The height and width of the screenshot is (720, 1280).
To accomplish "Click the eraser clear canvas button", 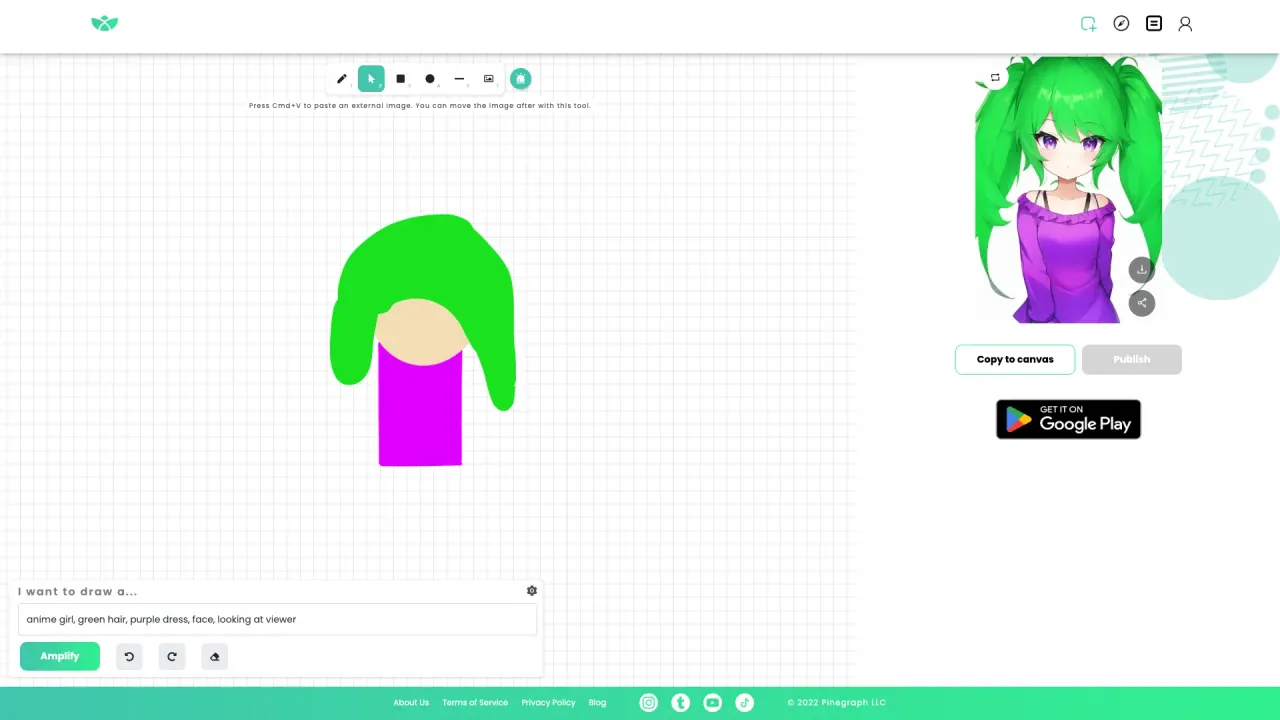I will (x=215, y=657).
